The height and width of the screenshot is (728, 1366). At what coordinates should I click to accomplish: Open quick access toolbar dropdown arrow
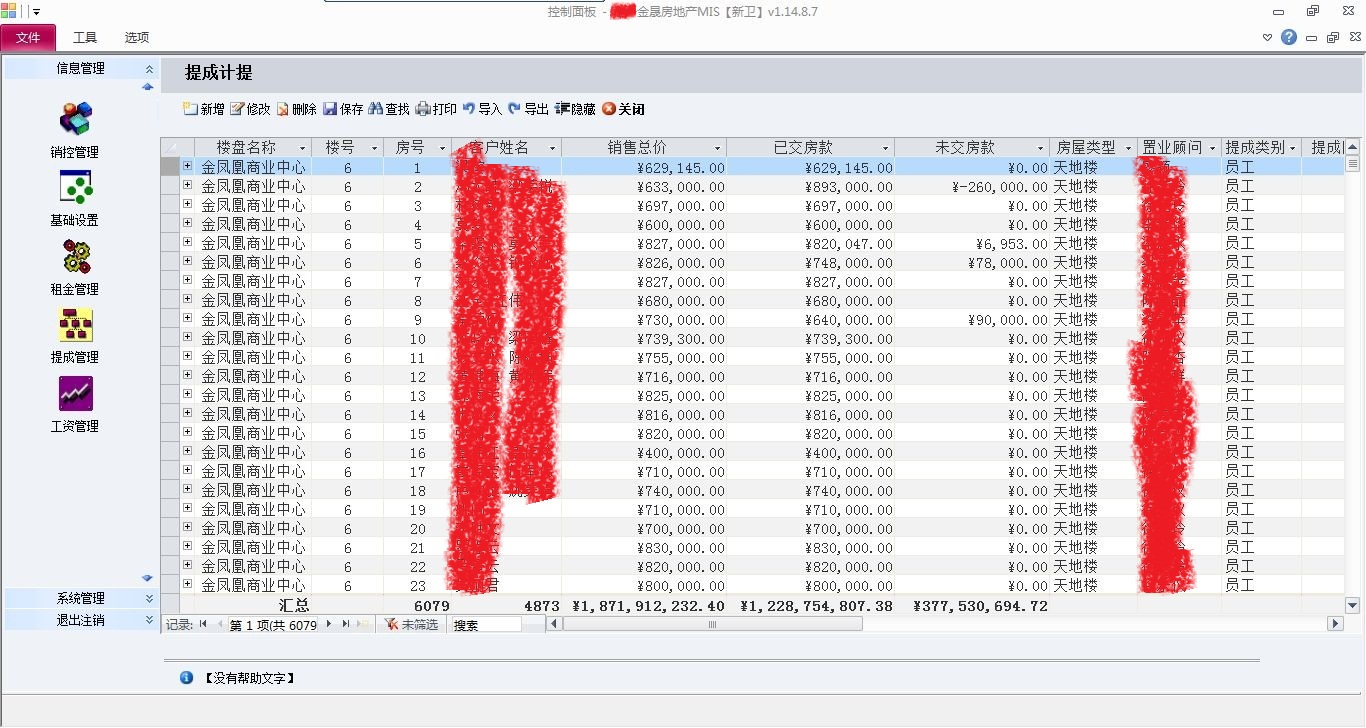tap(37, 11)
